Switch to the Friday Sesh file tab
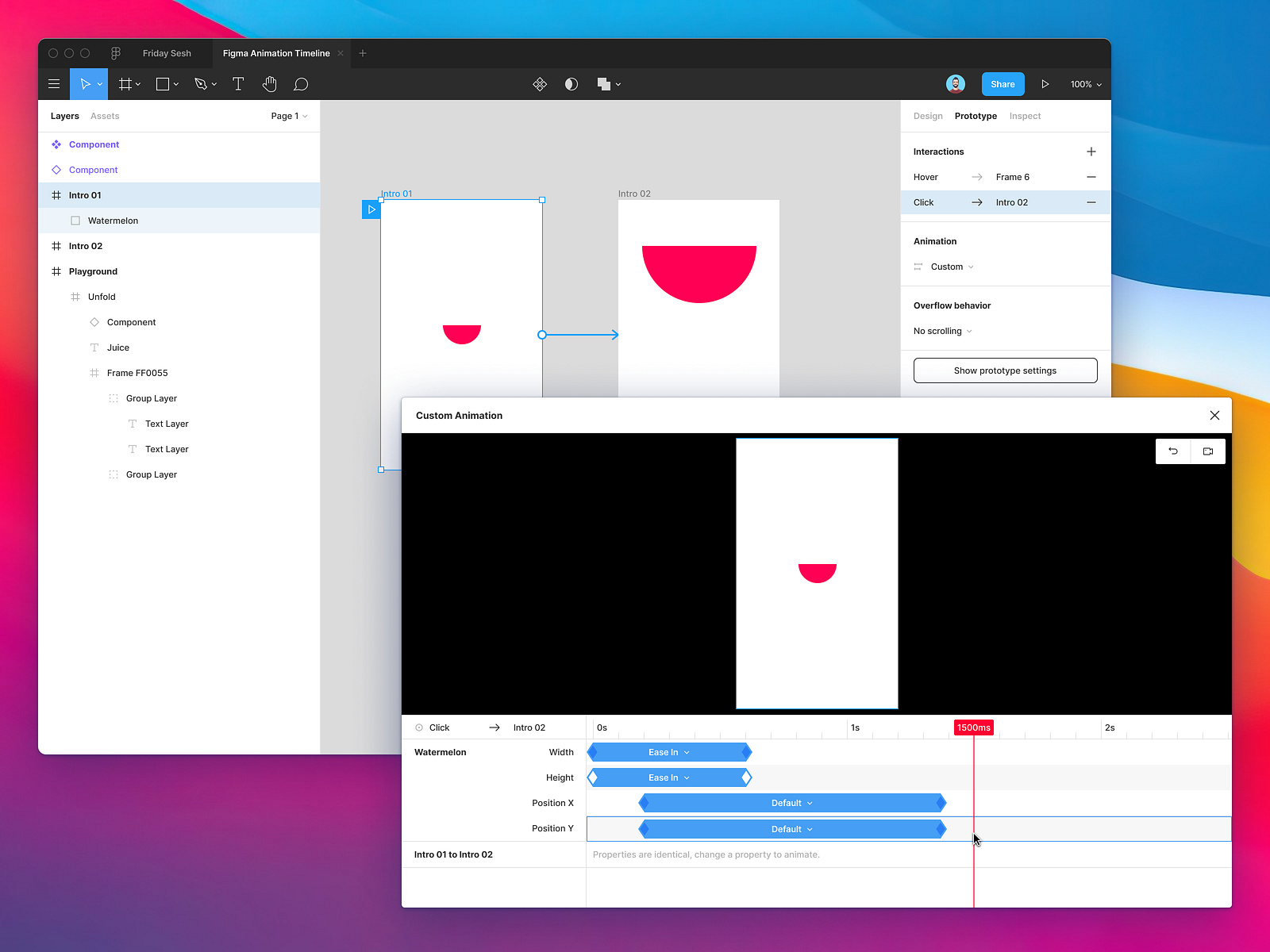Image resolution: width=1270 pixels, height=952 pixels. pos(166,53)
